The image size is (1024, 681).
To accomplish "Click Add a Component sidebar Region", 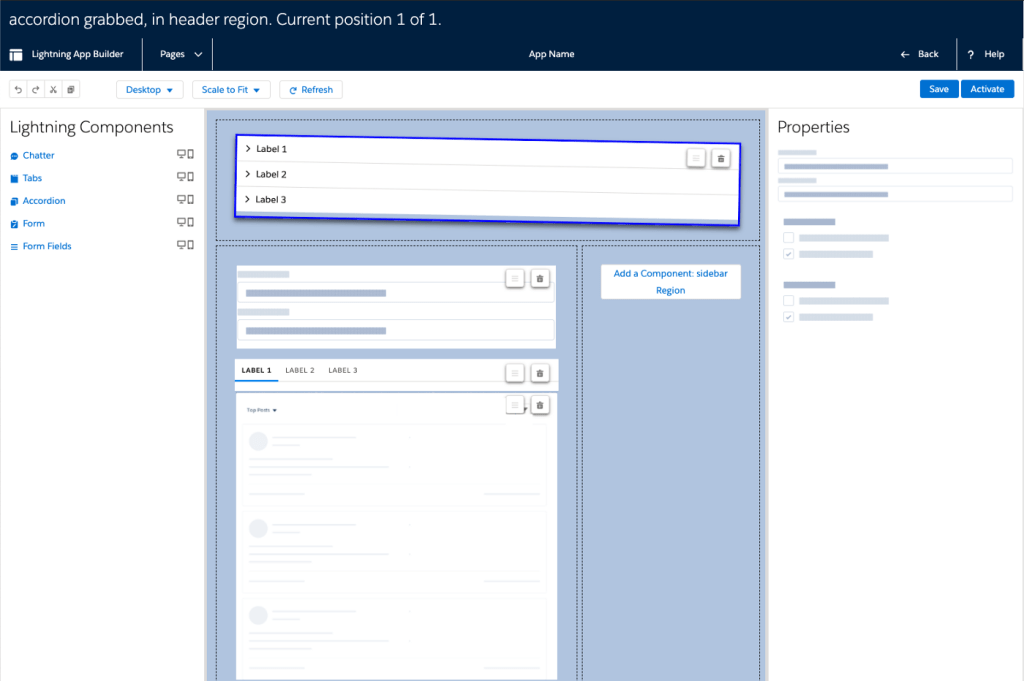I will (671, 282).
